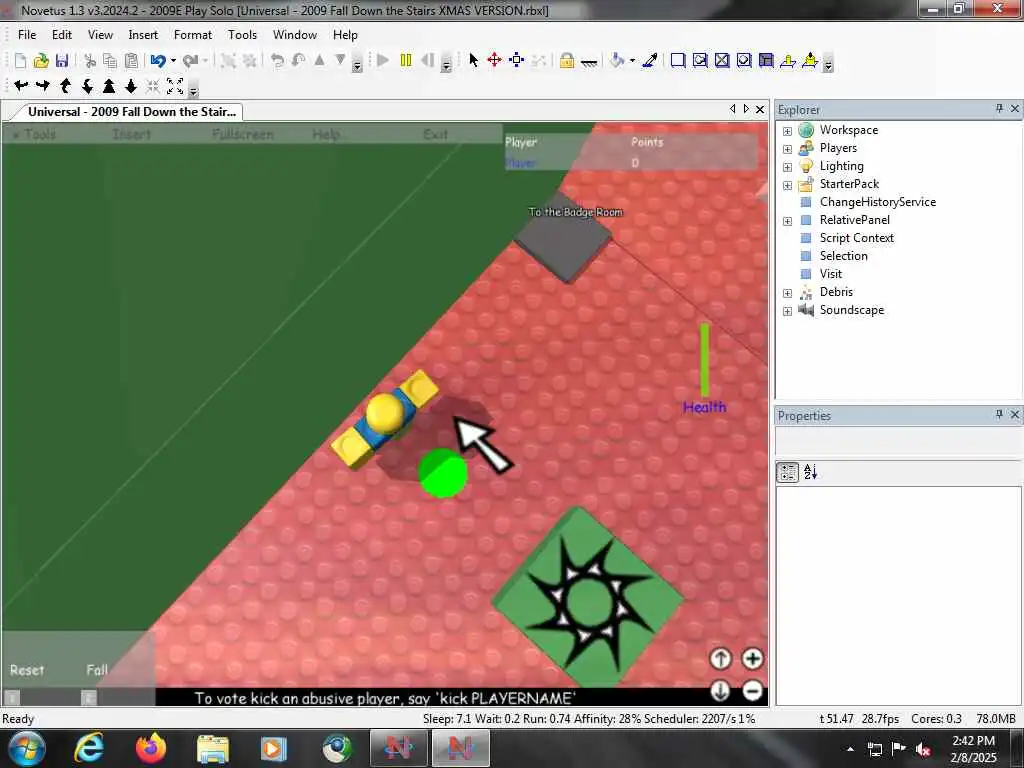1024x768 pixels.
Task: Expand the Soundscape tree node
Action: pyautogui.click(x=787, y=311)
